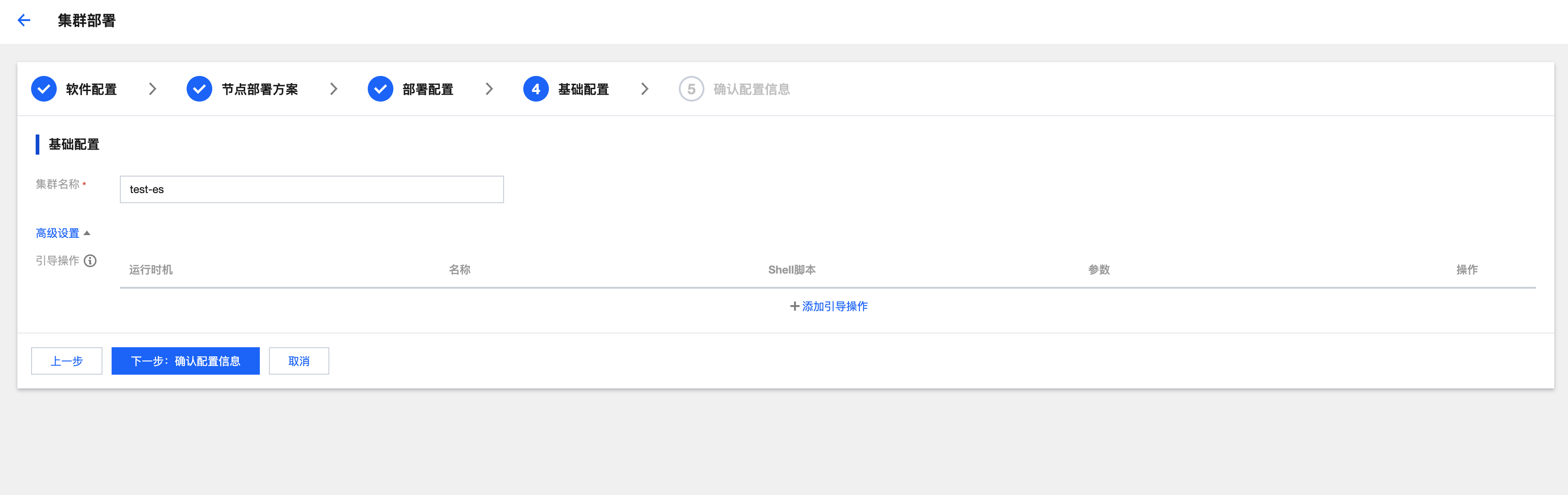Click the 运行时机 column header
The height and width of the screenshot is (495, 1568).
[151, 270]
